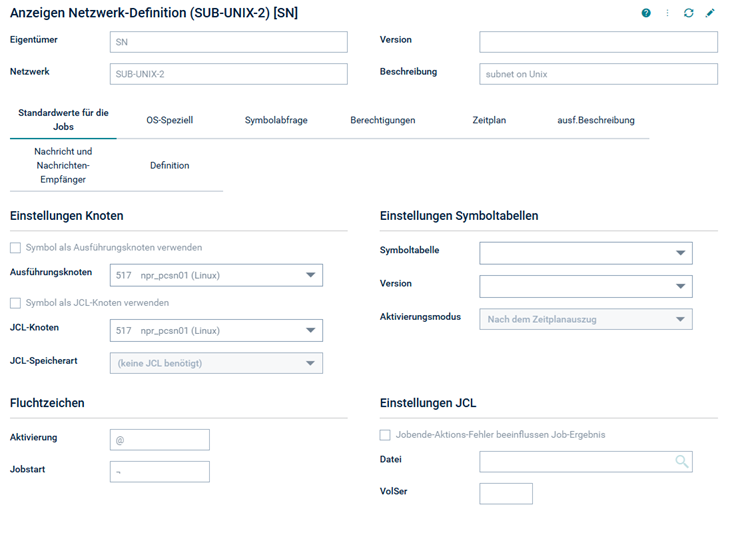
Task: Click the Einstellungen Knoten heading
Action: tap(66, 216)
